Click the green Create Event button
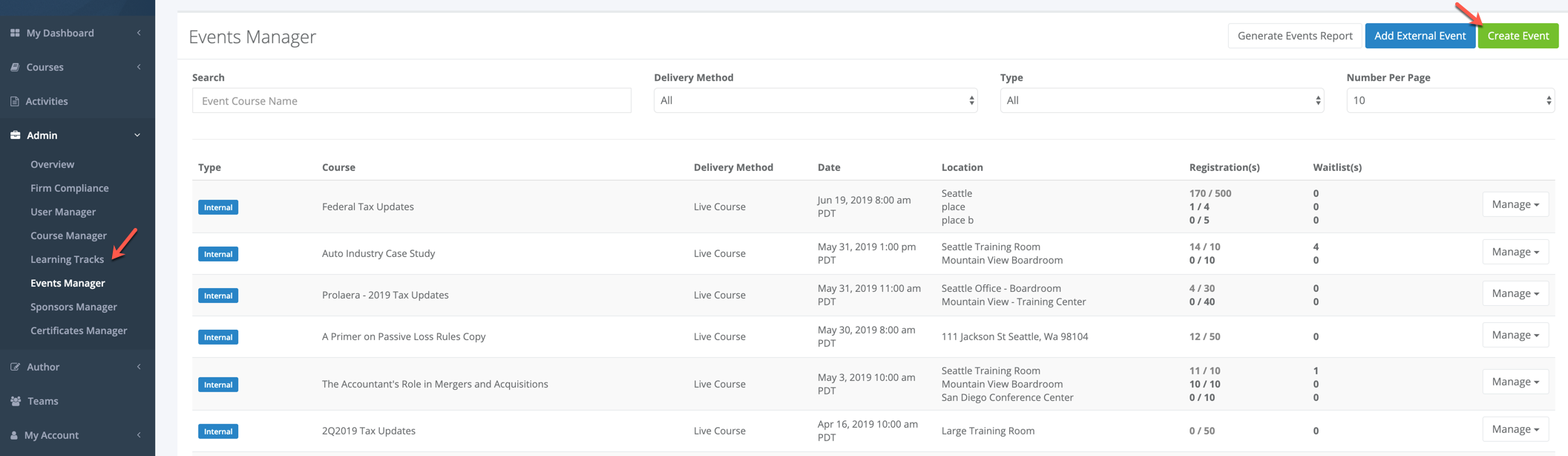The image size is (1568, 456). click(x=1518, y=36)
